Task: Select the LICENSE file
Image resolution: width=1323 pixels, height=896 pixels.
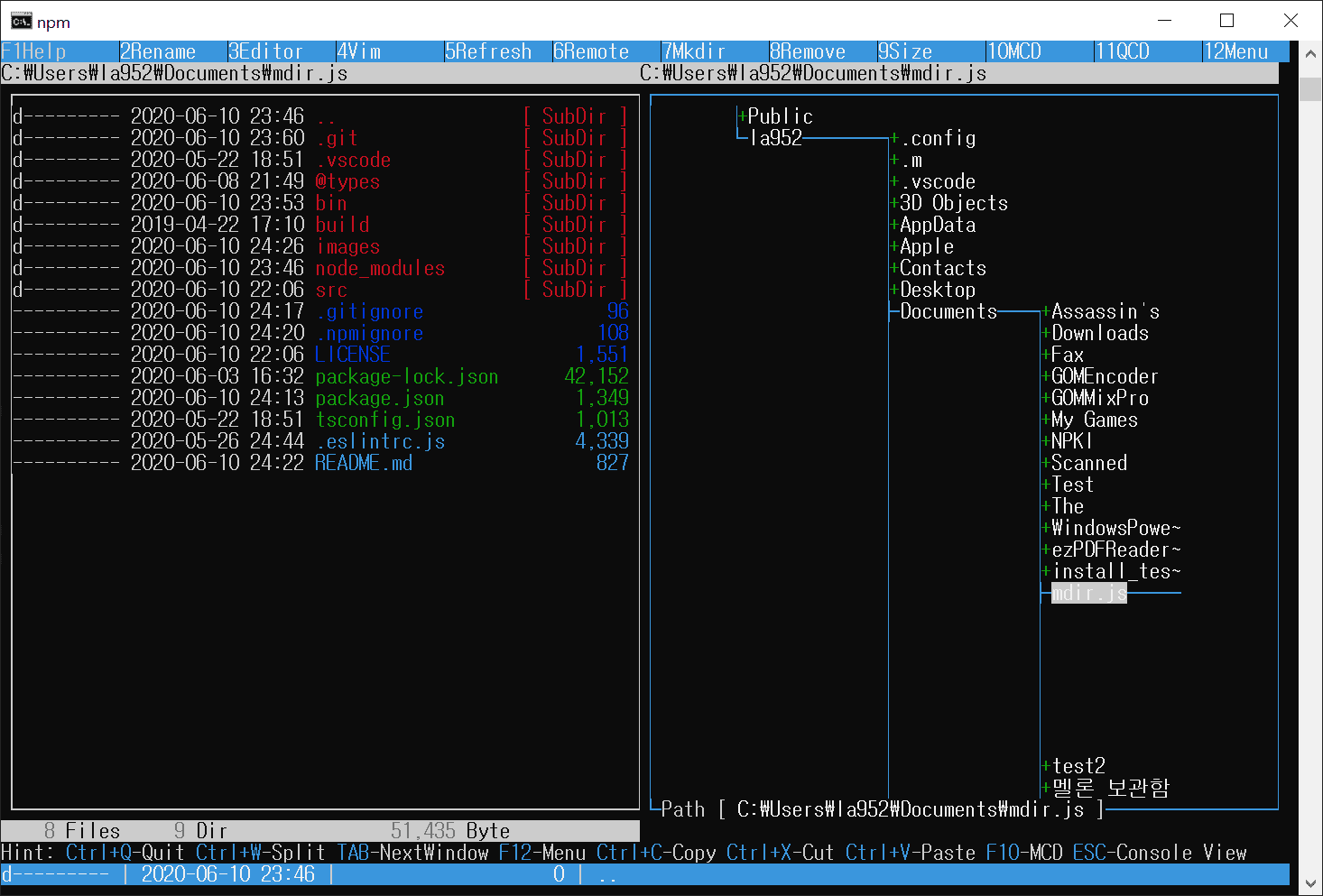Action: [320, 355]
